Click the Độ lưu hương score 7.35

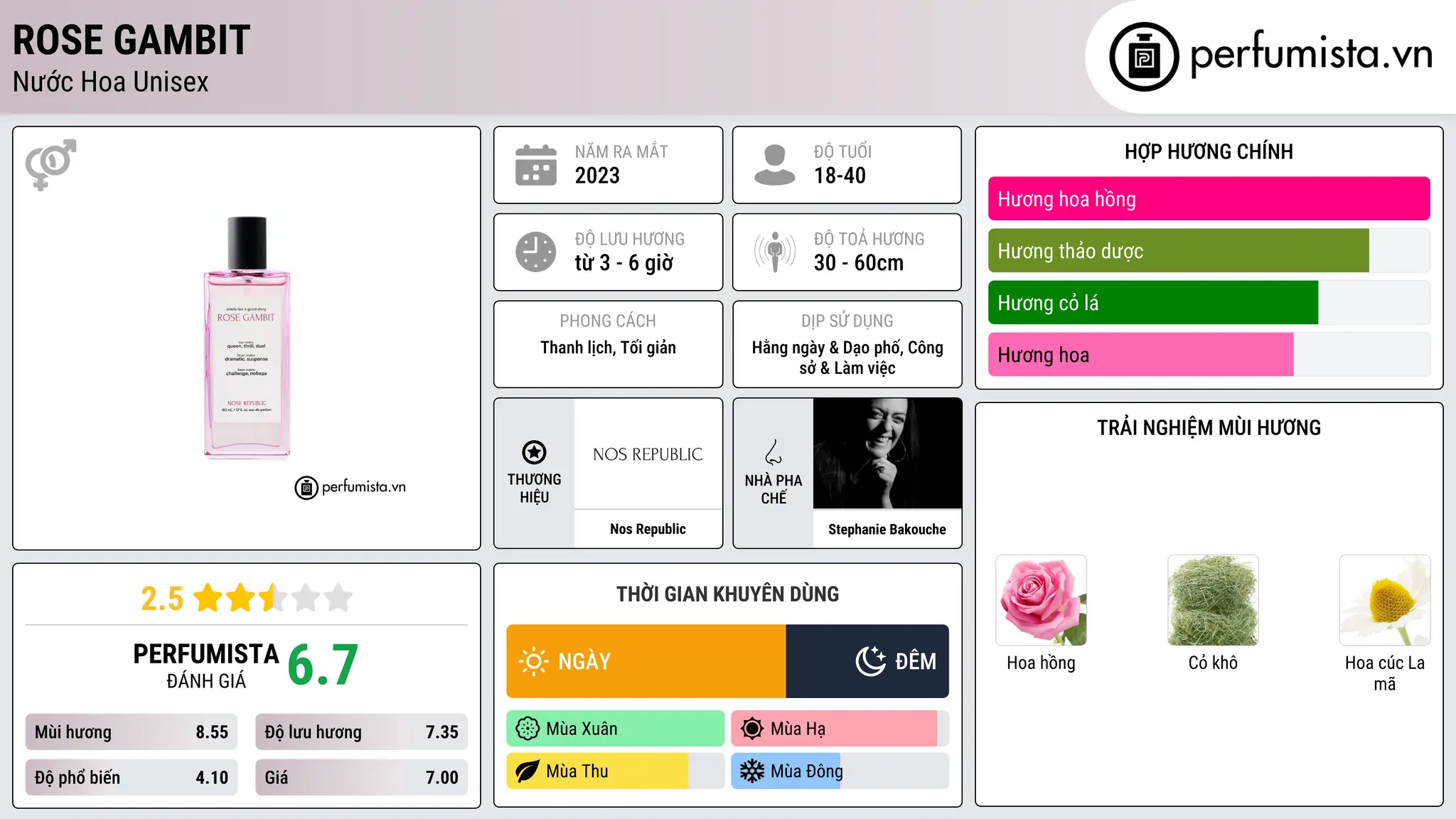(442, 732)
